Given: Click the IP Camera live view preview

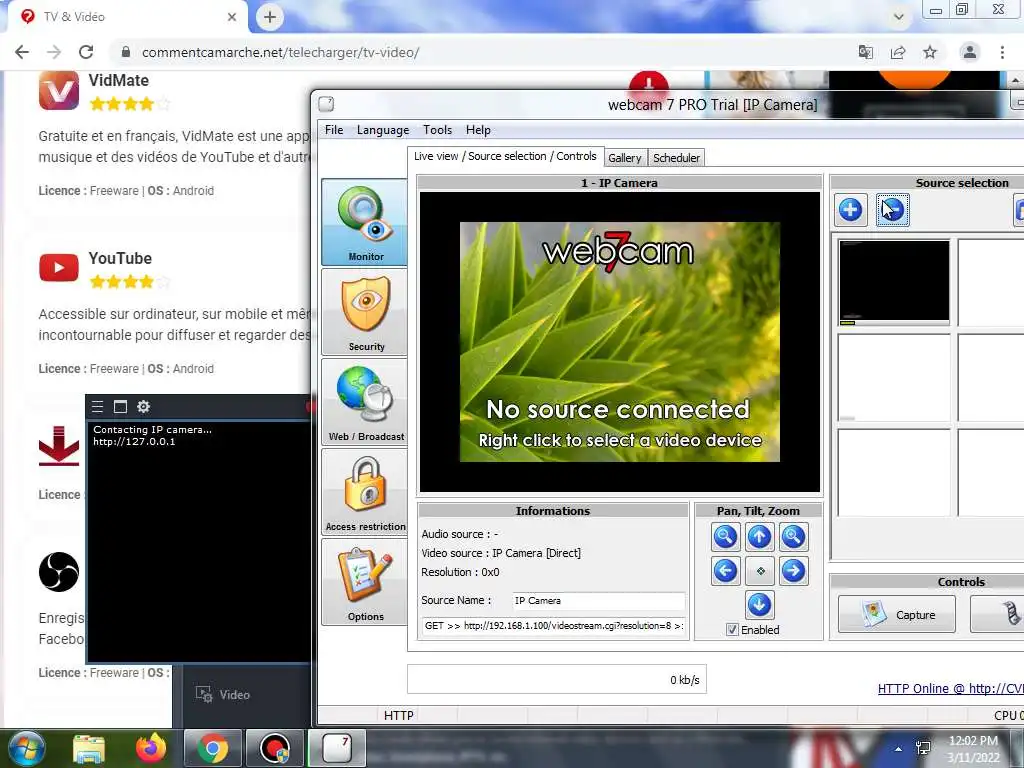Looking at the screenshot, I should pos(619,342).
